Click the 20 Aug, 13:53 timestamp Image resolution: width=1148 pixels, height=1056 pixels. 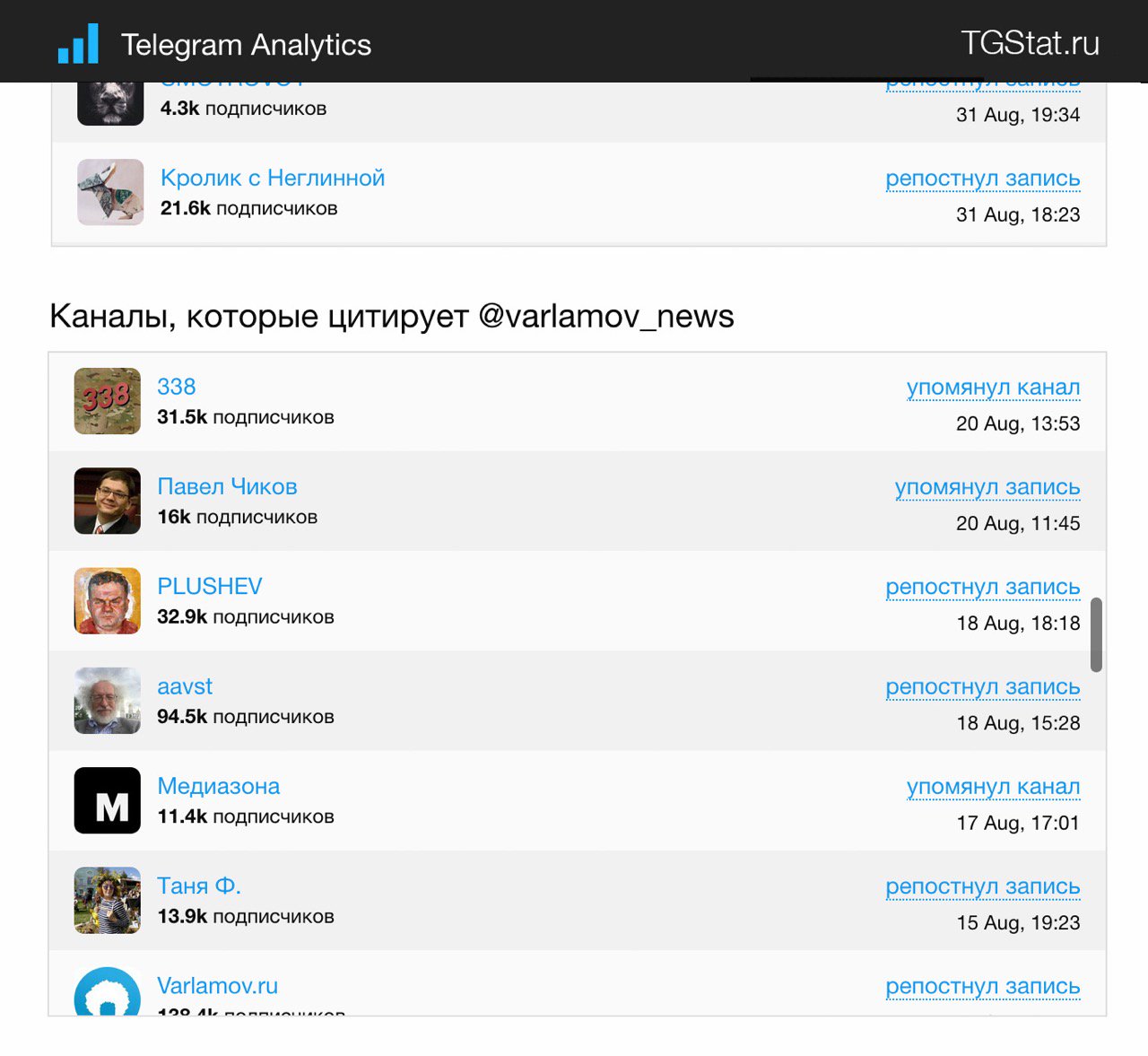(x=1018, y=423)
